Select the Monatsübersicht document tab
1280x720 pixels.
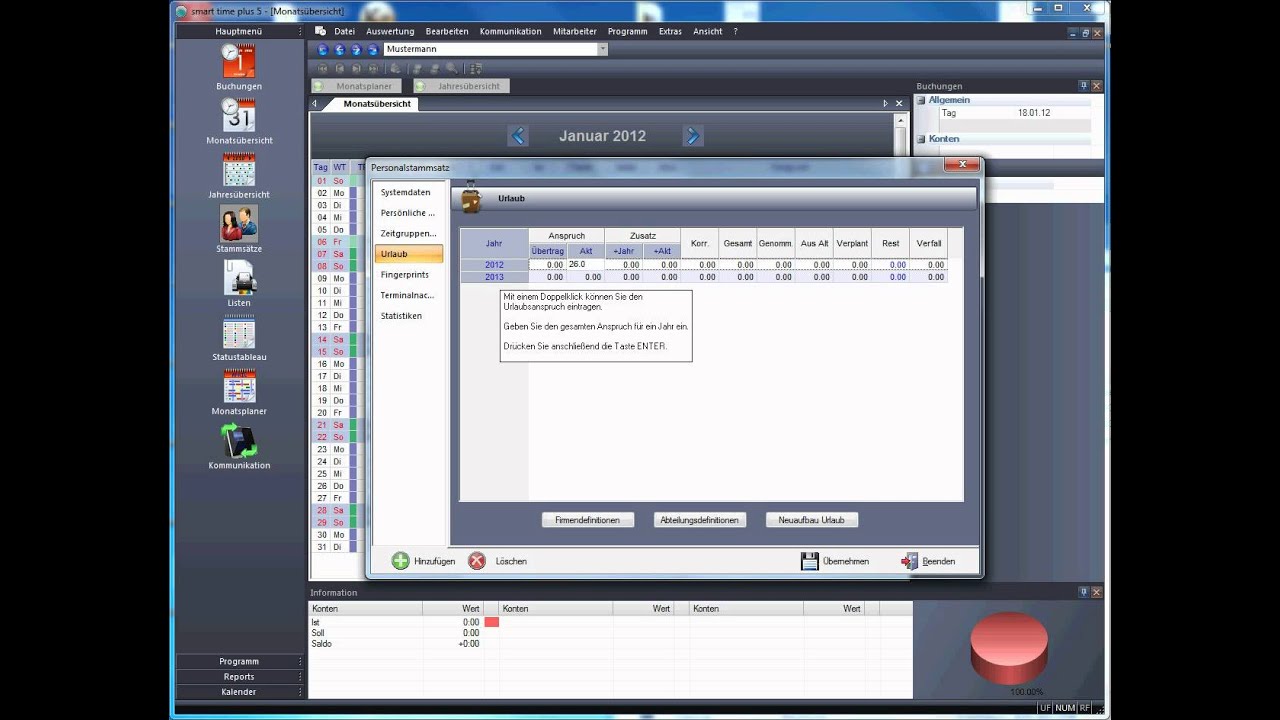pos(377,104)
